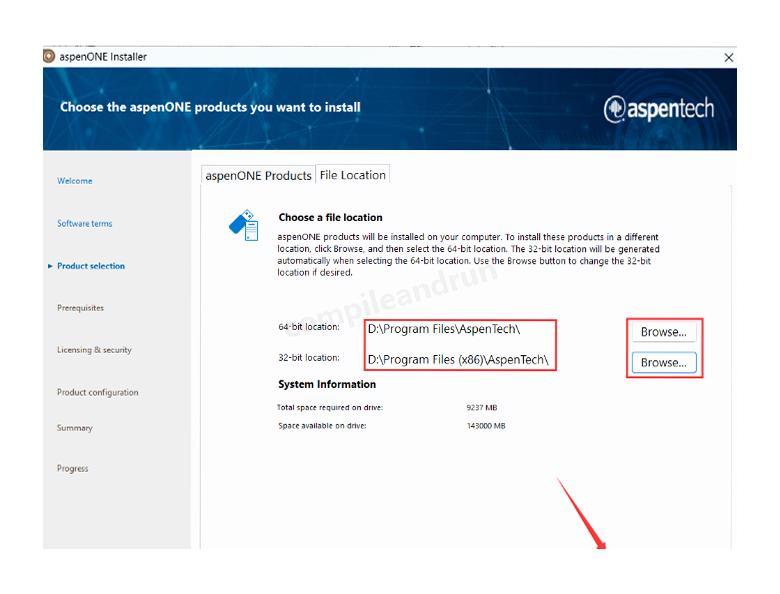This screenshot has width=780, height=594.
Task: Switch to the aspenONE Products tab
Action: [x=258, y=176]
